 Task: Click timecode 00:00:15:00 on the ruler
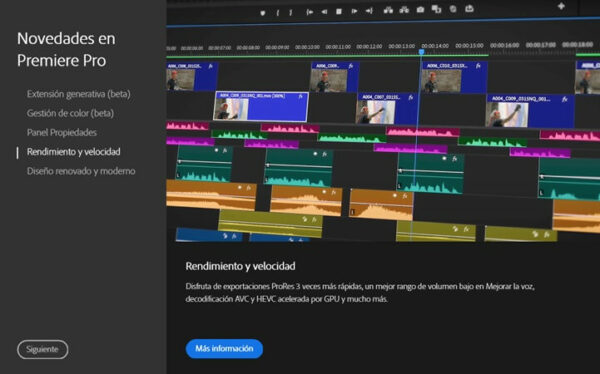tap(470, 45)
